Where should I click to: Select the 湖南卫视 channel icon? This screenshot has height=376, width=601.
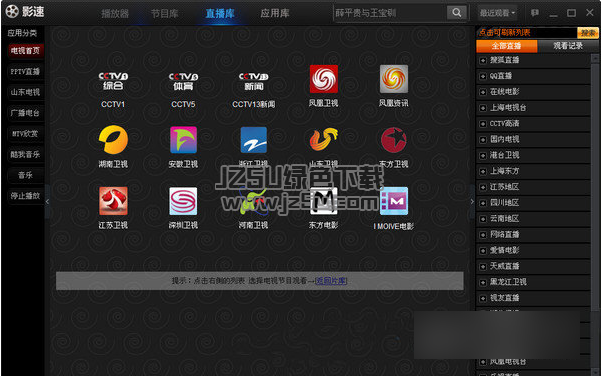coord(113,140)
